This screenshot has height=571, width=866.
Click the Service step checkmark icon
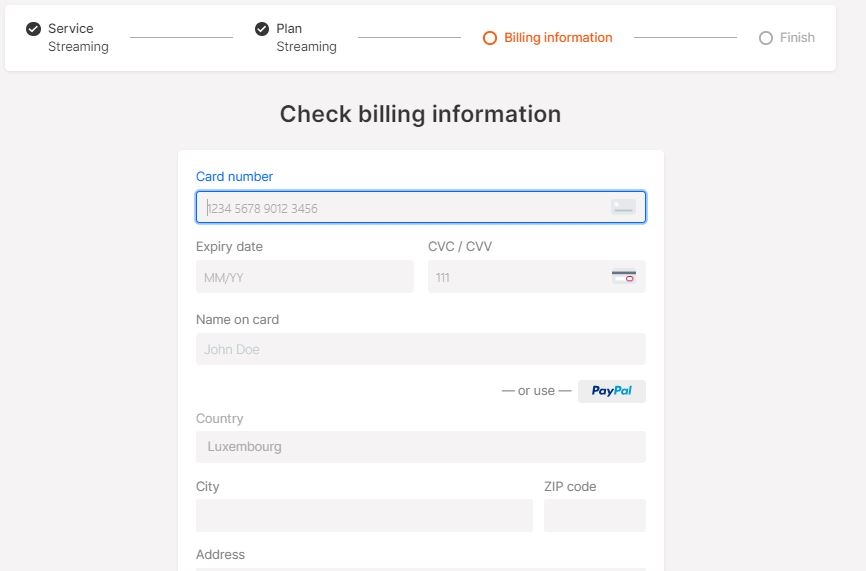point(34,29)
